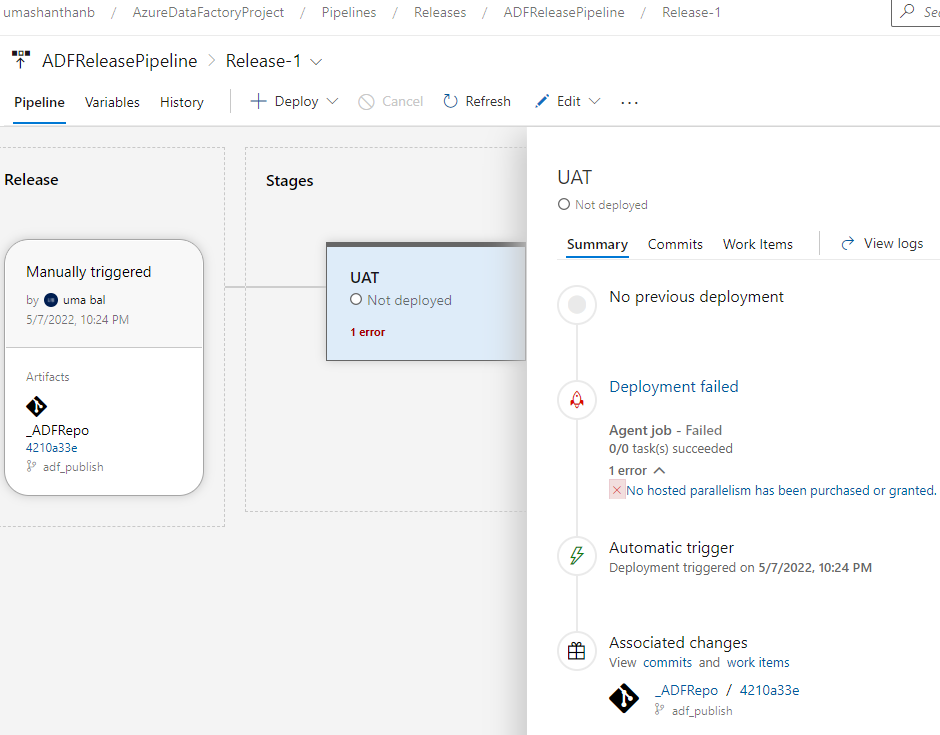The width and height of the screenshot is (940, 735).
Task: Click the 1 error text in UAT stage
Action: point(367,332)
